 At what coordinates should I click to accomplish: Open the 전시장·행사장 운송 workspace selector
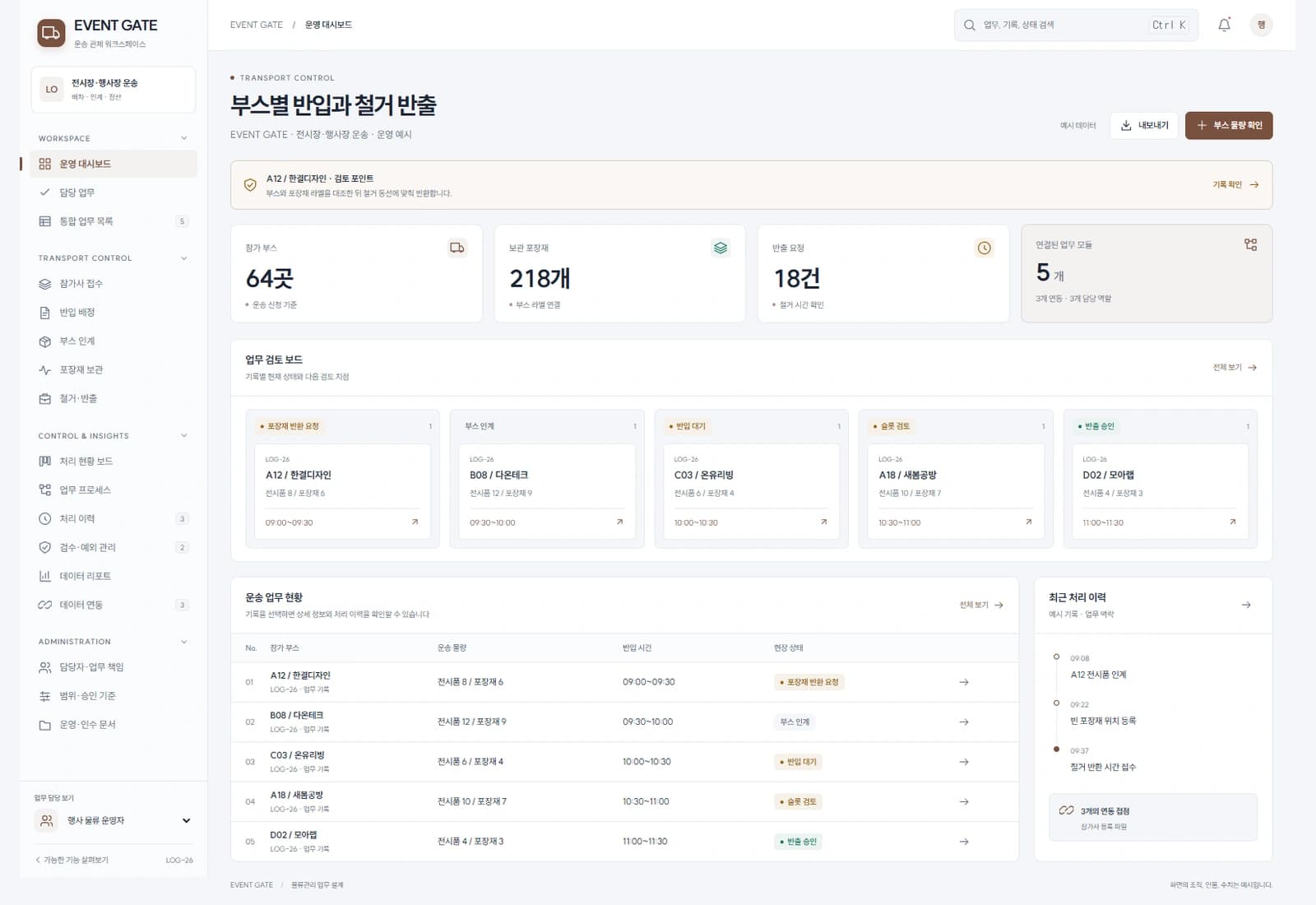(x=114, y=89)
